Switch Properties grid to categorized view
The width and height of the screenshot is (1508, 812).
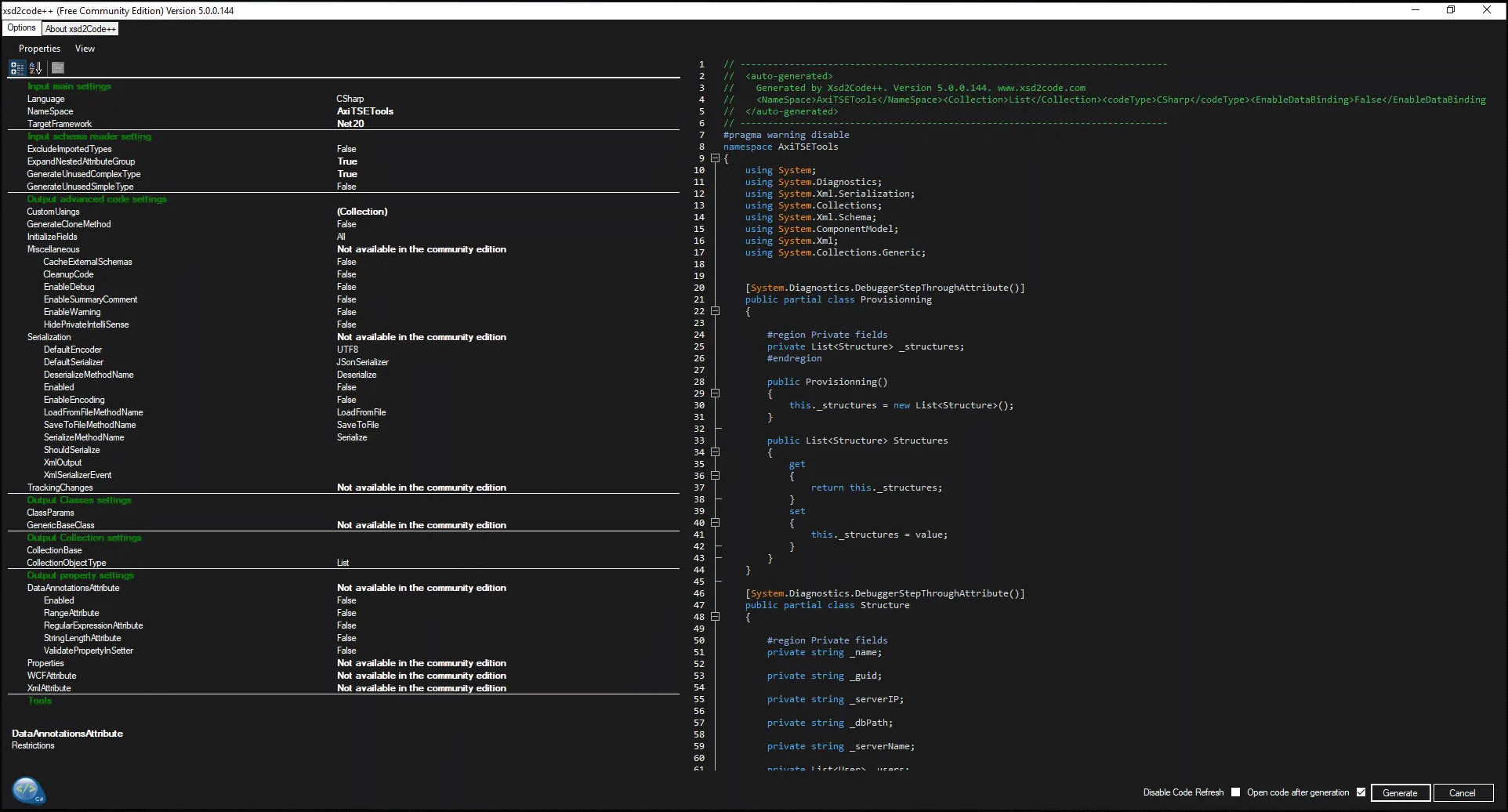point(16,68)
